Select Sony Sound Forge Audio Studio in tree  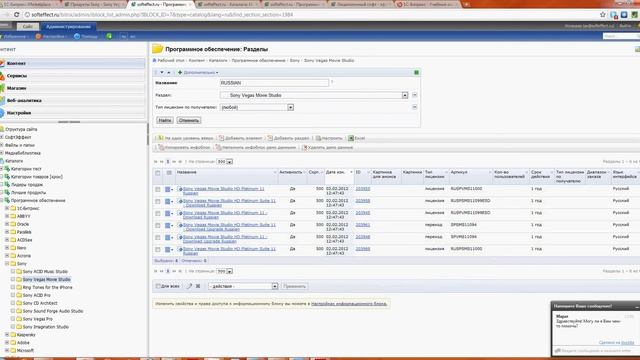coord(53,311)
